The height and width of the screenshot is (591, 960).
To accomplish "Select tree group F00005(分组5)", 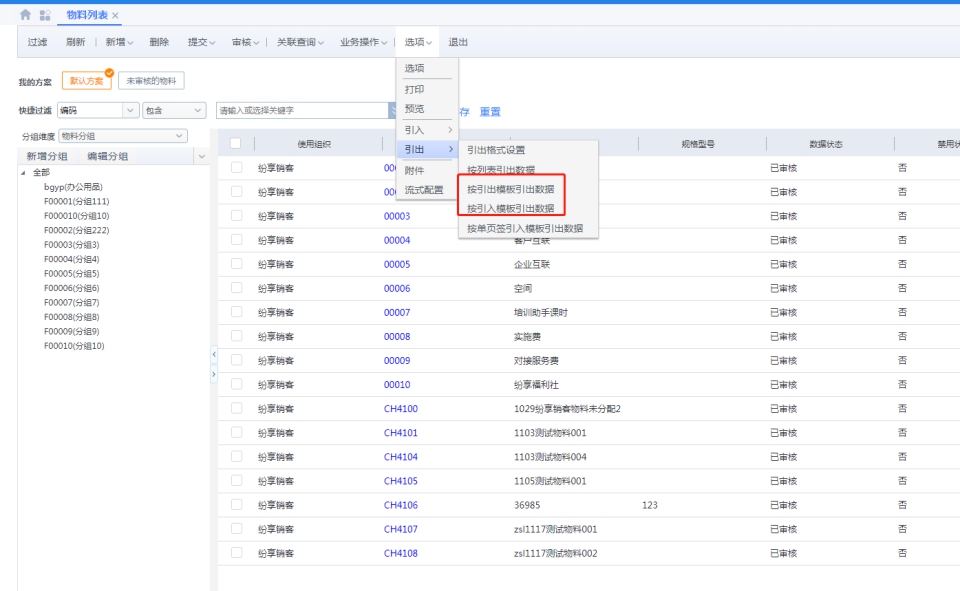I will (72, 274).
